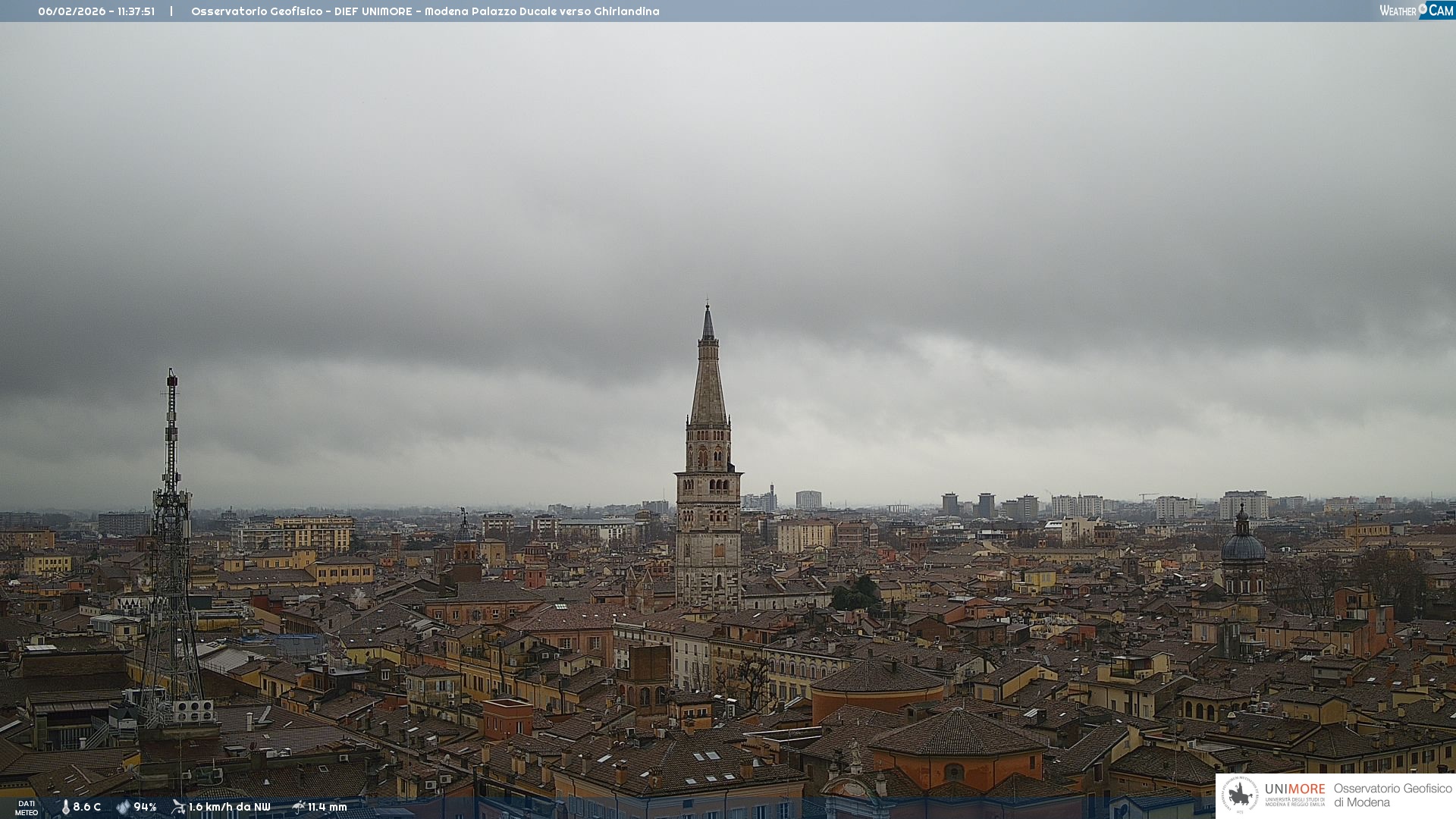
Task: Click the 11:37:51 time display
Action: point(136,11)
